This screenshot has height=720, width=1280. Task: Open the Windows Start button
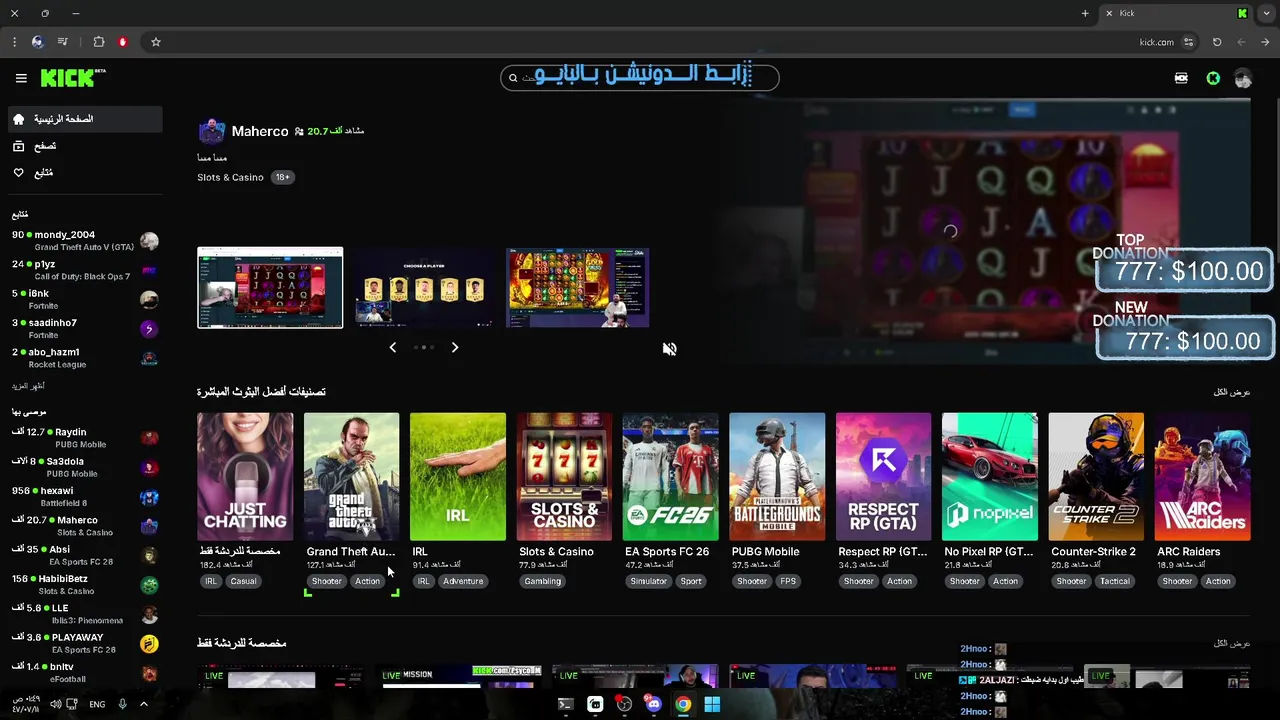click(x=712, y=704)
